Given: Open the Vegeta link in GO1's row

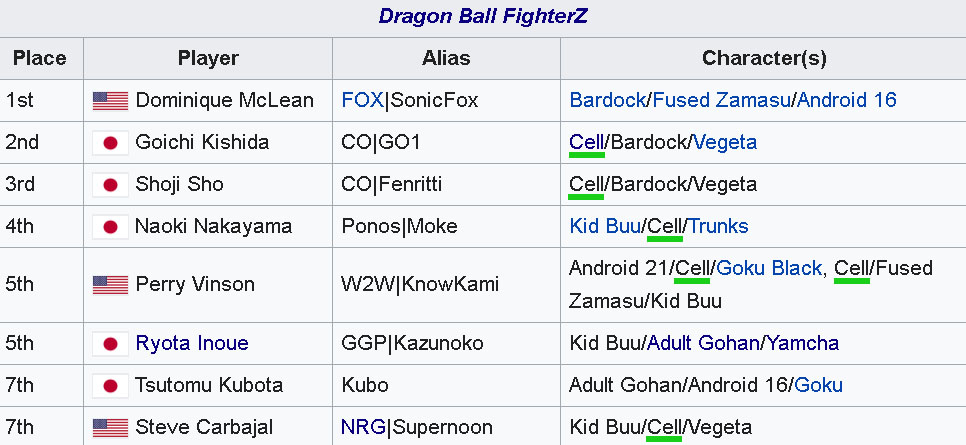Looking at the screenshot, I should pyautogui.click(x=725, y=142).
